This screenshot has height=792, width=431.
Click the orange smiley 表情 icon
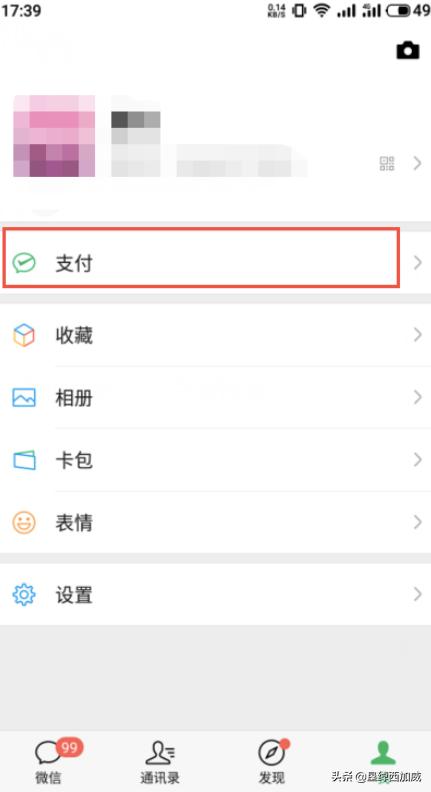[x=24, y=522]
